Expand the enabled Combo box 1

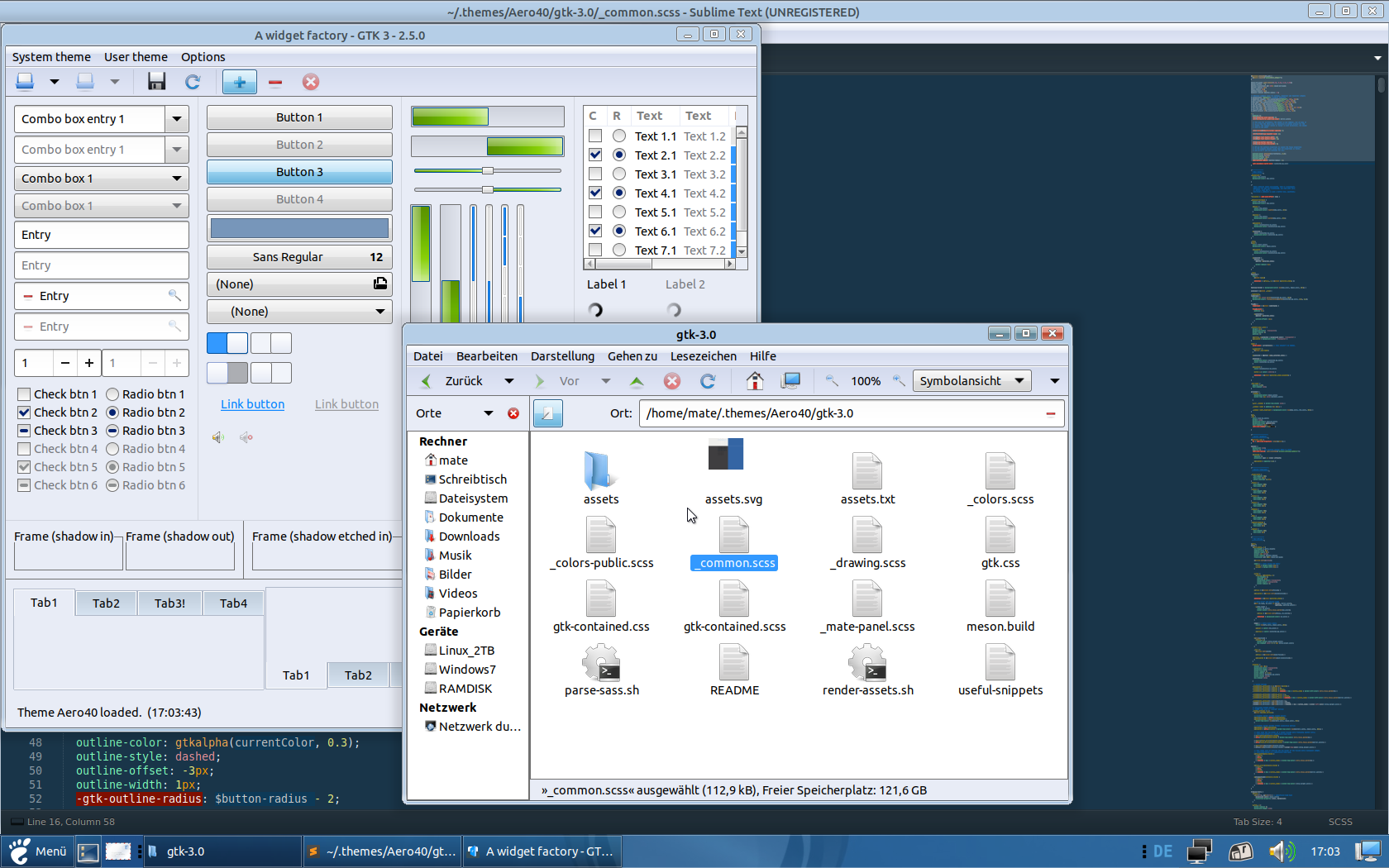point(101,179)
